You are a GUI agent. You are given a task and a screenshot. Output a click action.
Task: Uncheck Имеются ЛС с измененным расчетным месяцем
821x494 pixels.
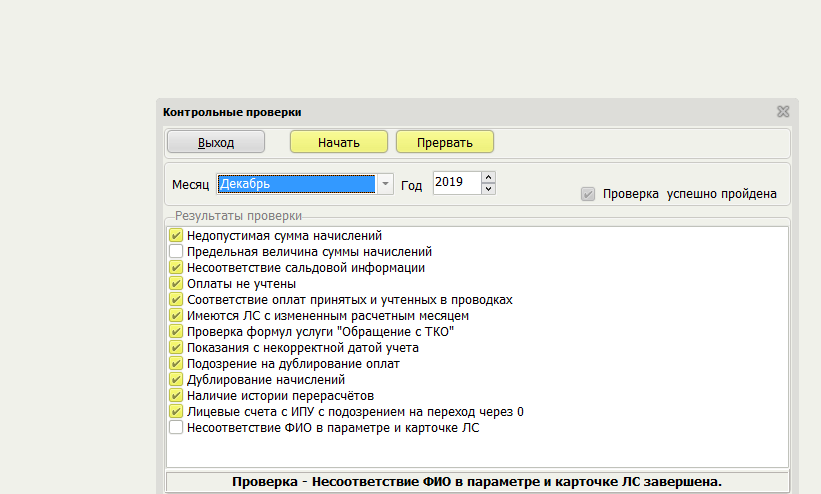pos(176,315)
